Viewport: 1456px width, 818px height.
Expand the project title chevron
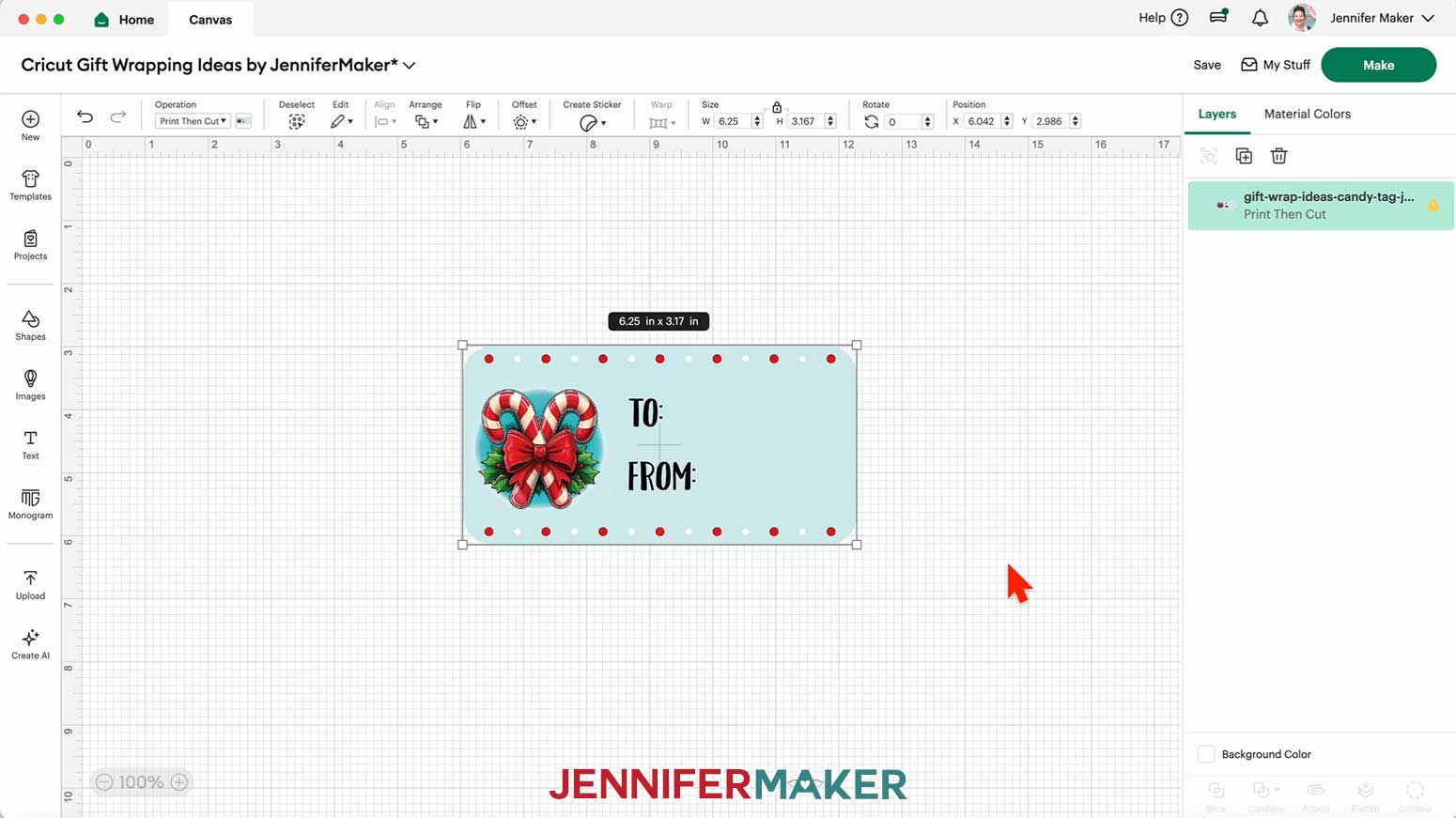[x=410, y=66]
